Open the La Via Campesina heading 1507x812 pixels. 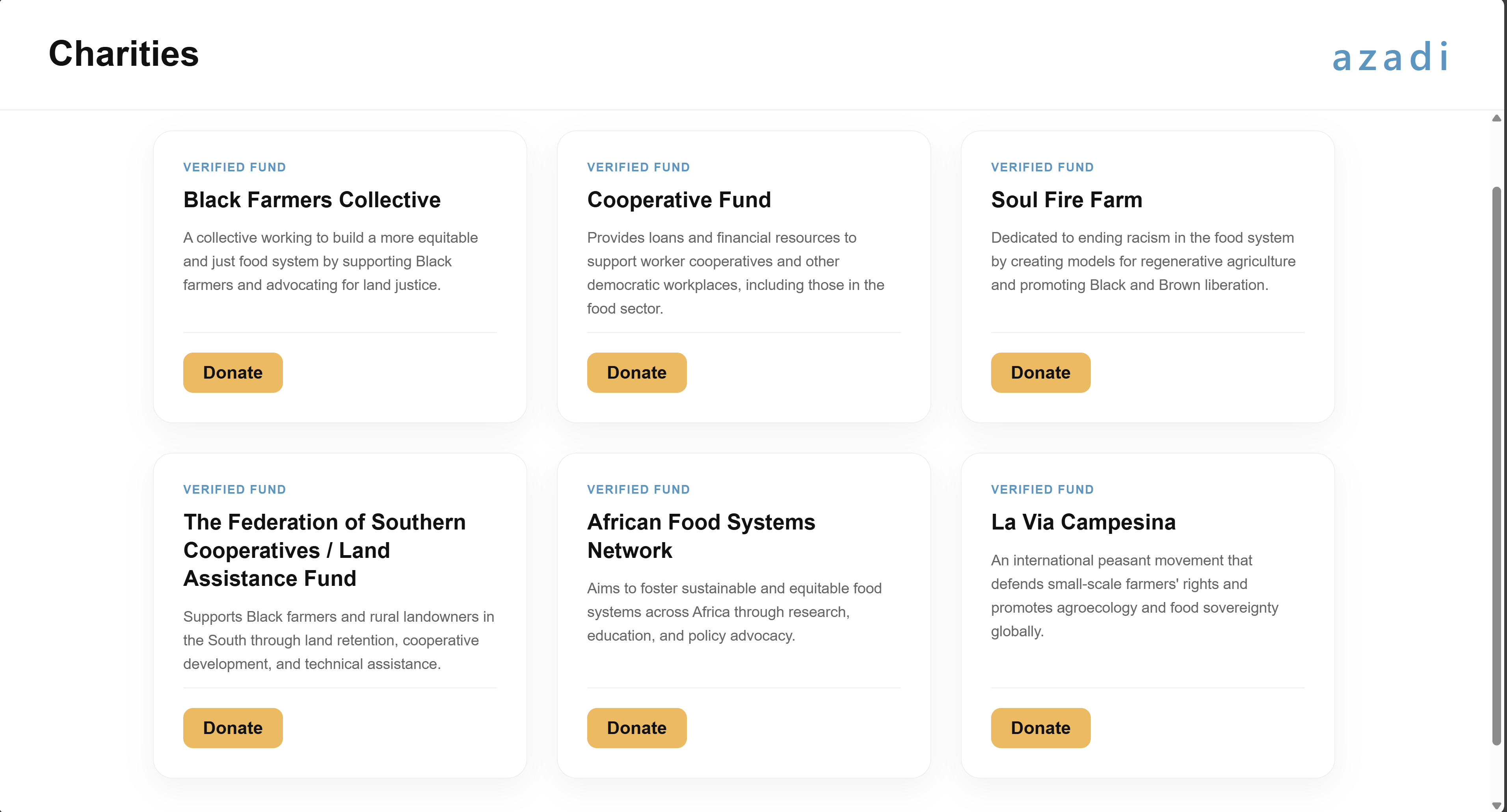(x=1083, y=522)
